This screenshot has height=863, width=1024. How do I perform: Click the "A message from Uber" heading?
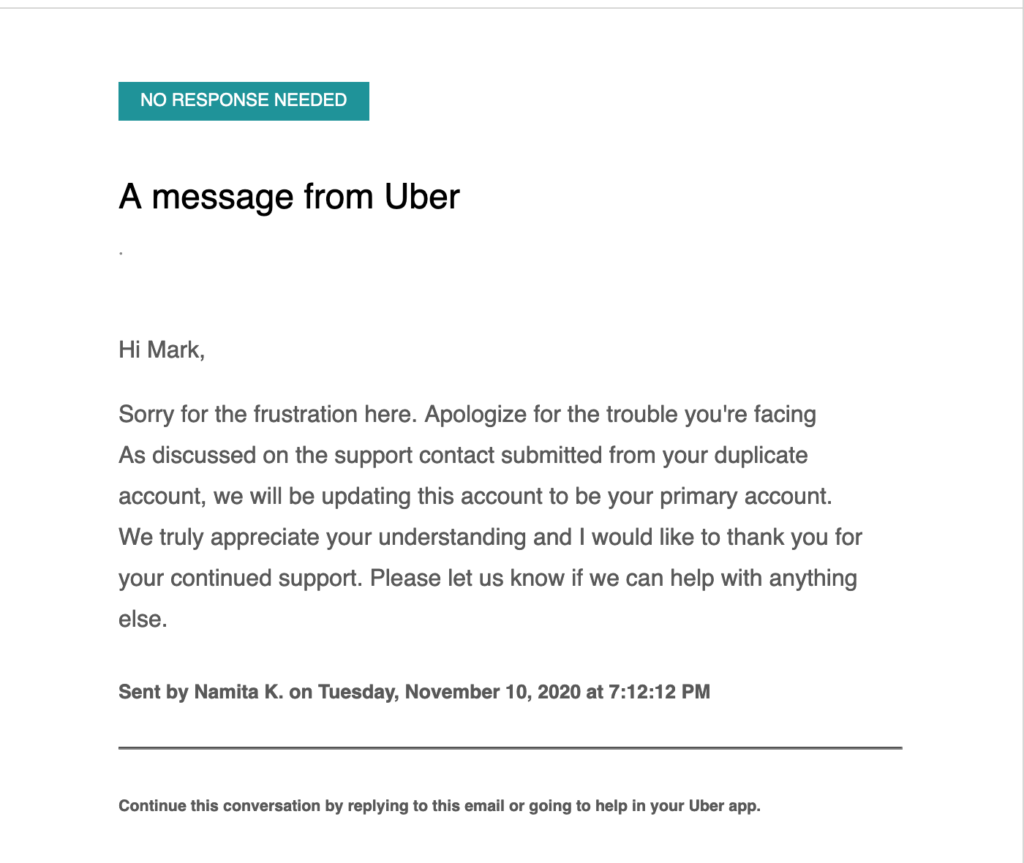[x=289, y=196]
